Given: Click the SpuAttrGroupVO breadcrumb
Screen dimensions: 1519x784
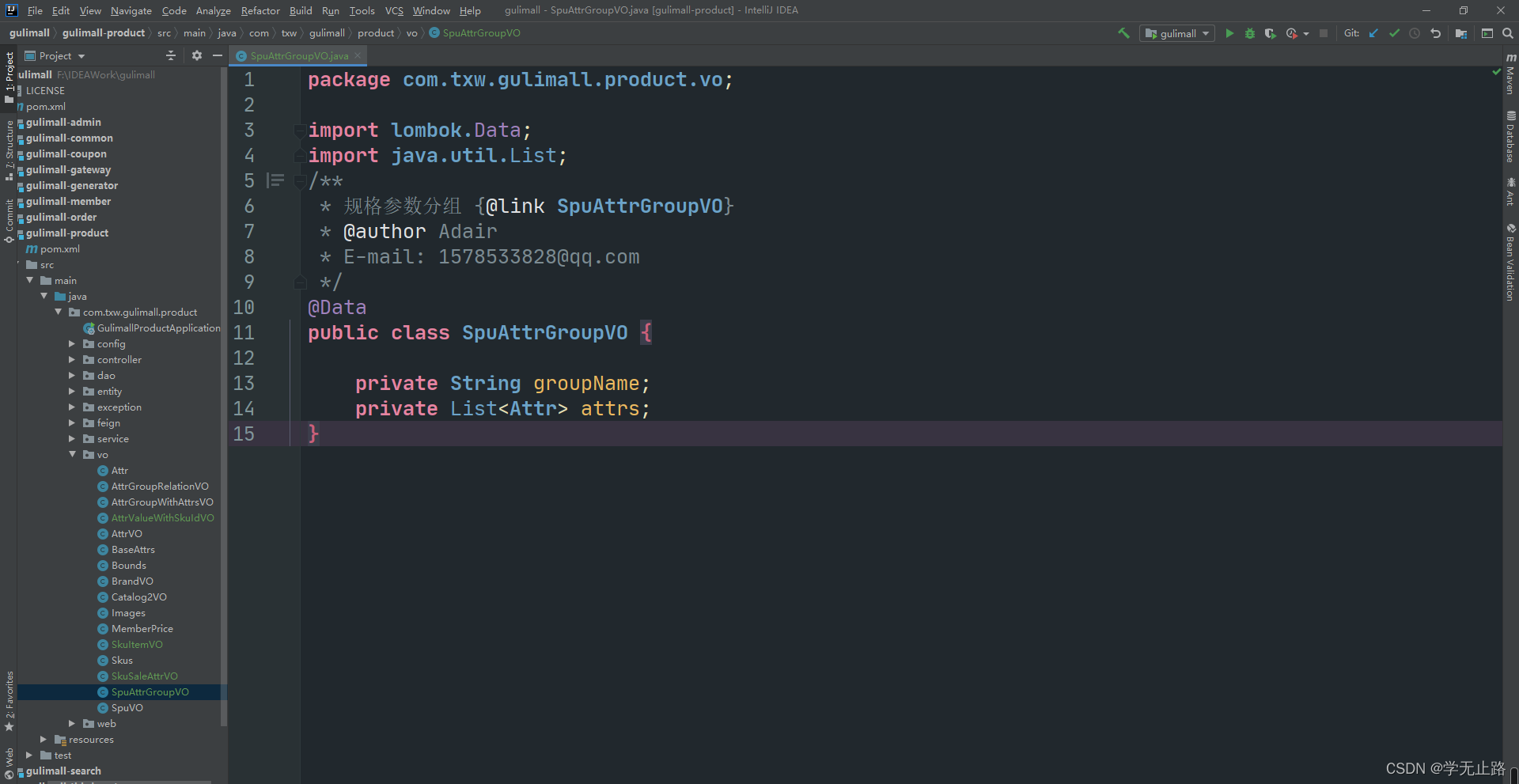Looking at the screenshot, I should [481, 32].
